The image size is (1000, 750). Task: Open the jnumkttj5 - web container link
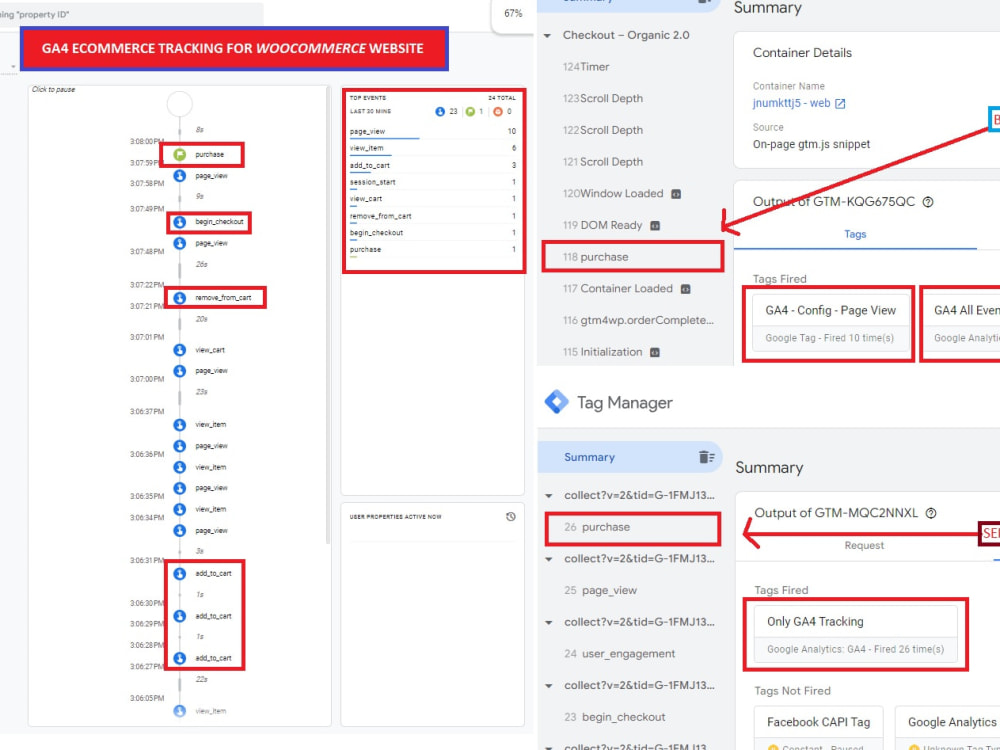click(x=791, y=103)
